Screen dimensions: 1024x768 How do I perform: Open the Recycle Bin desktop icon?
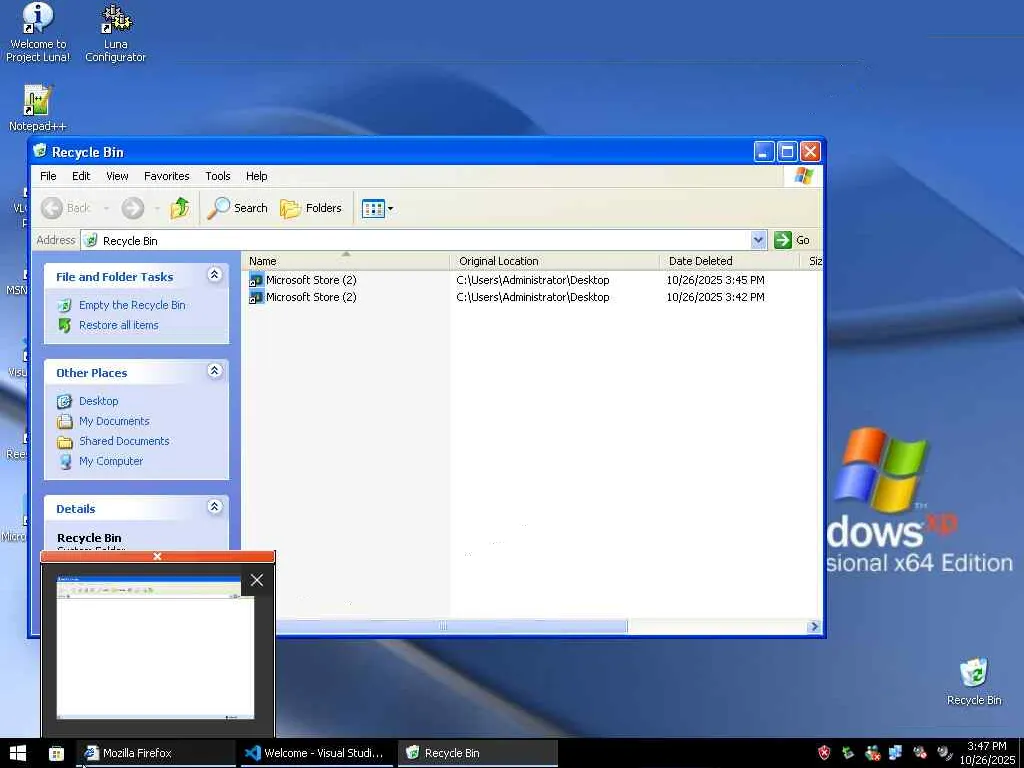[974, 681]
